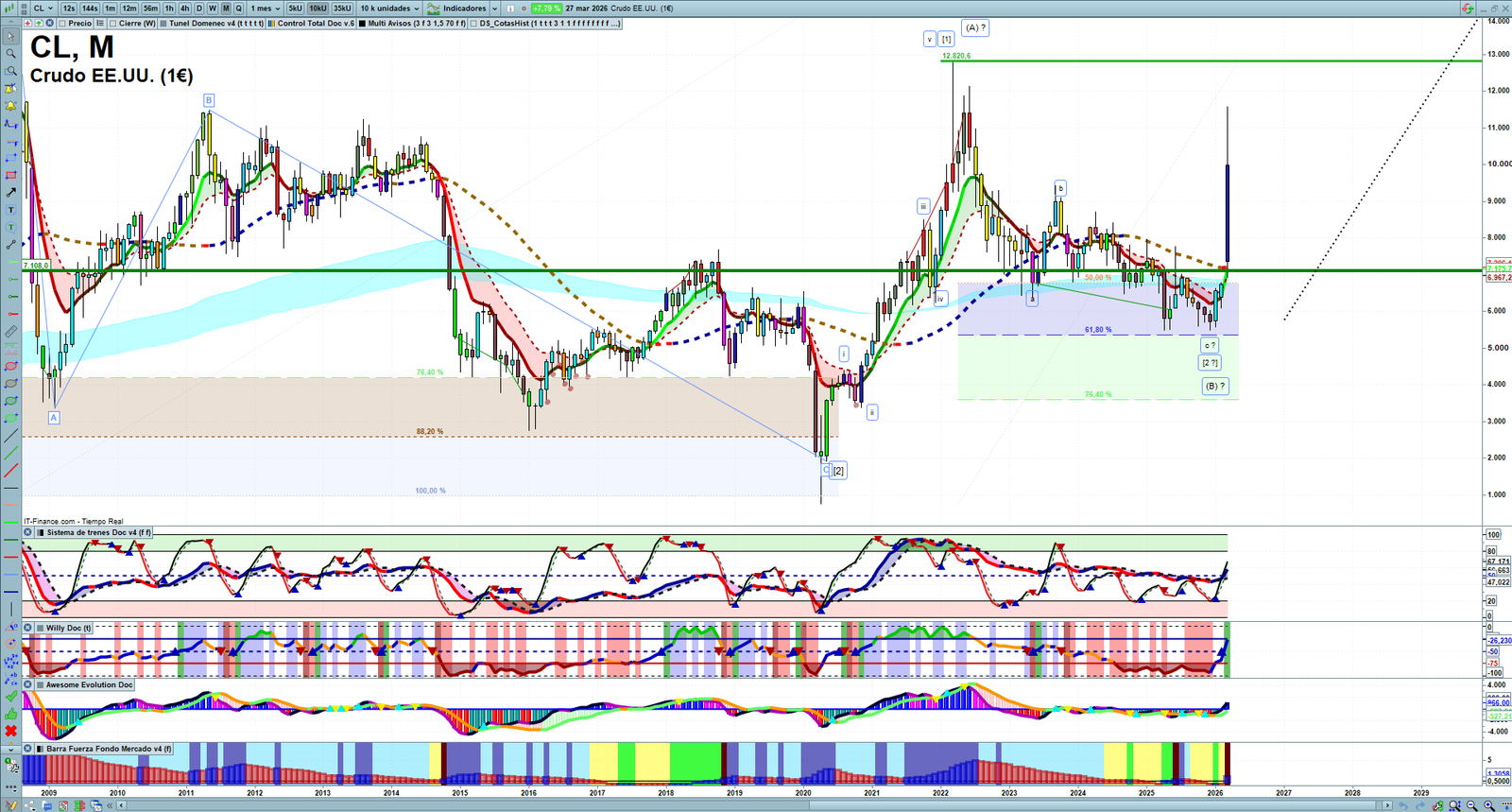Select the Q quarterly timeframe
This screenshot has height=812, width=1512.
tap(238, 9)
